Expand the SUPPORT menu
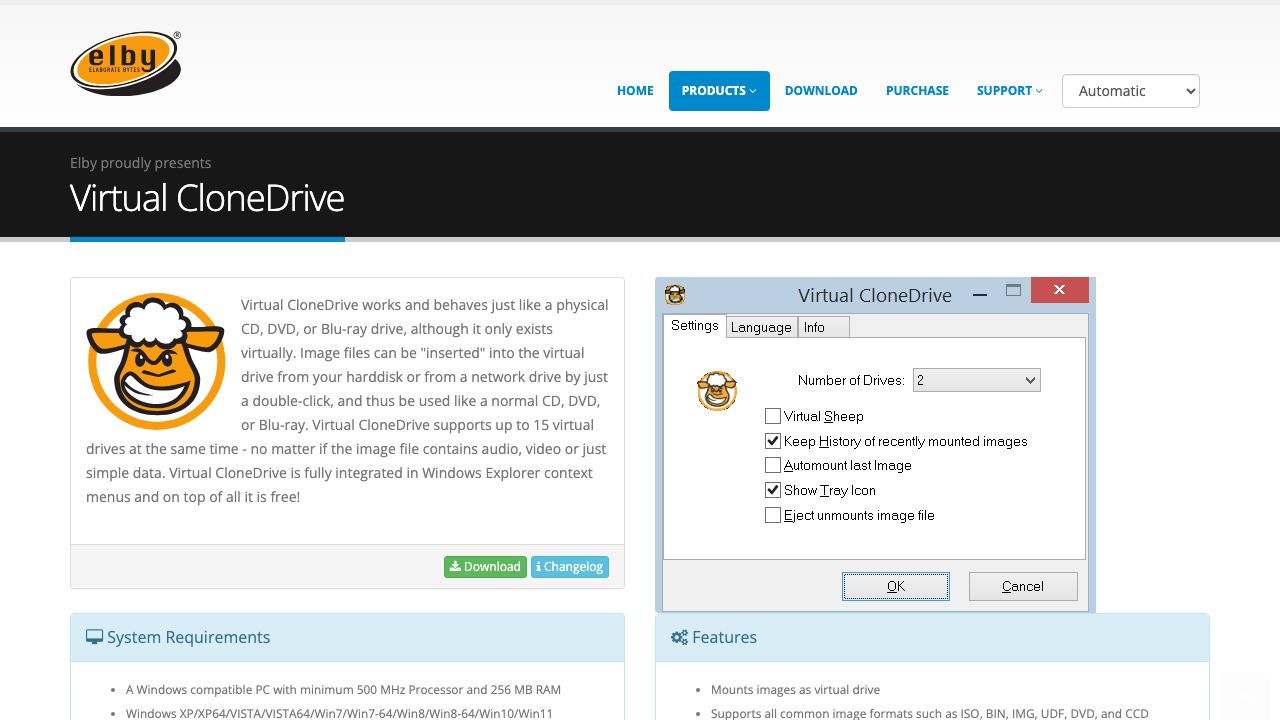This screenshot has width=1280, height=720. click(1009, 91)
